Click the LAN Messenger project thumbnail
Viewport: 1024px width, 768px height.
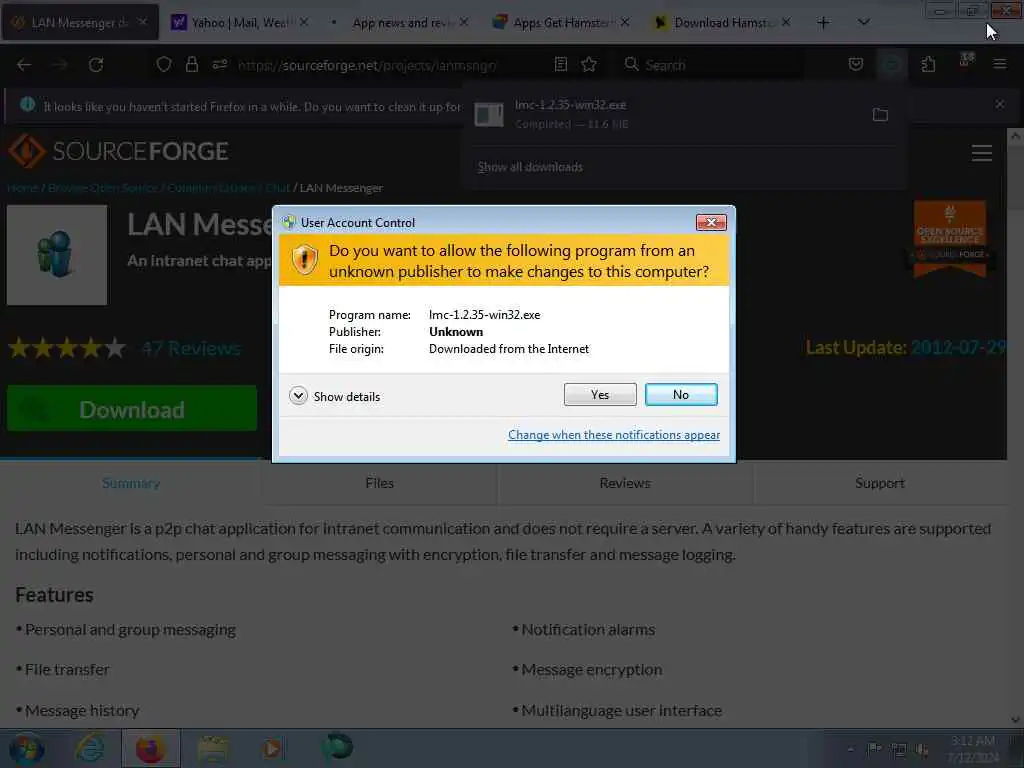tap(57, 255)
